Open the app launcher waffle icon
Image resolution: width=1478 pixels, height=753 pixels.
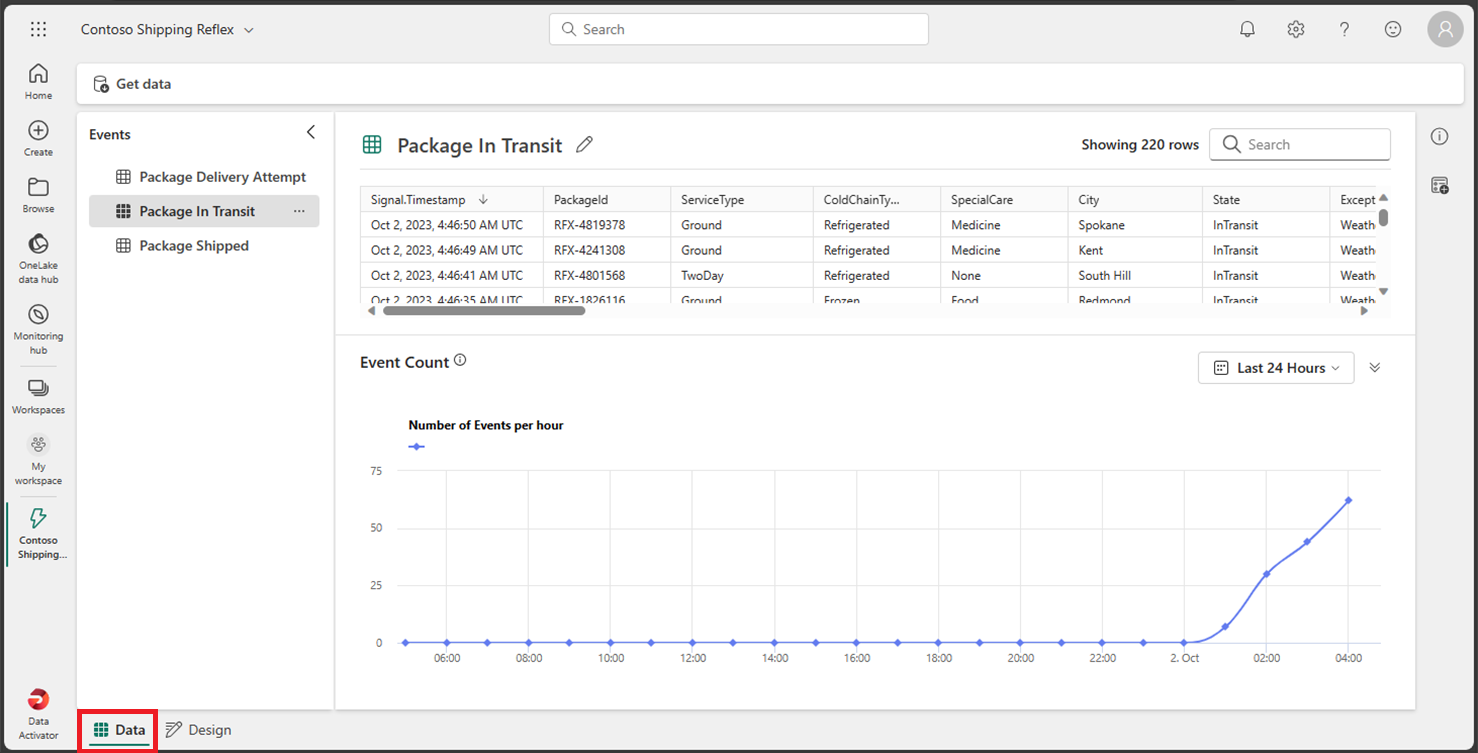[38, 29]
